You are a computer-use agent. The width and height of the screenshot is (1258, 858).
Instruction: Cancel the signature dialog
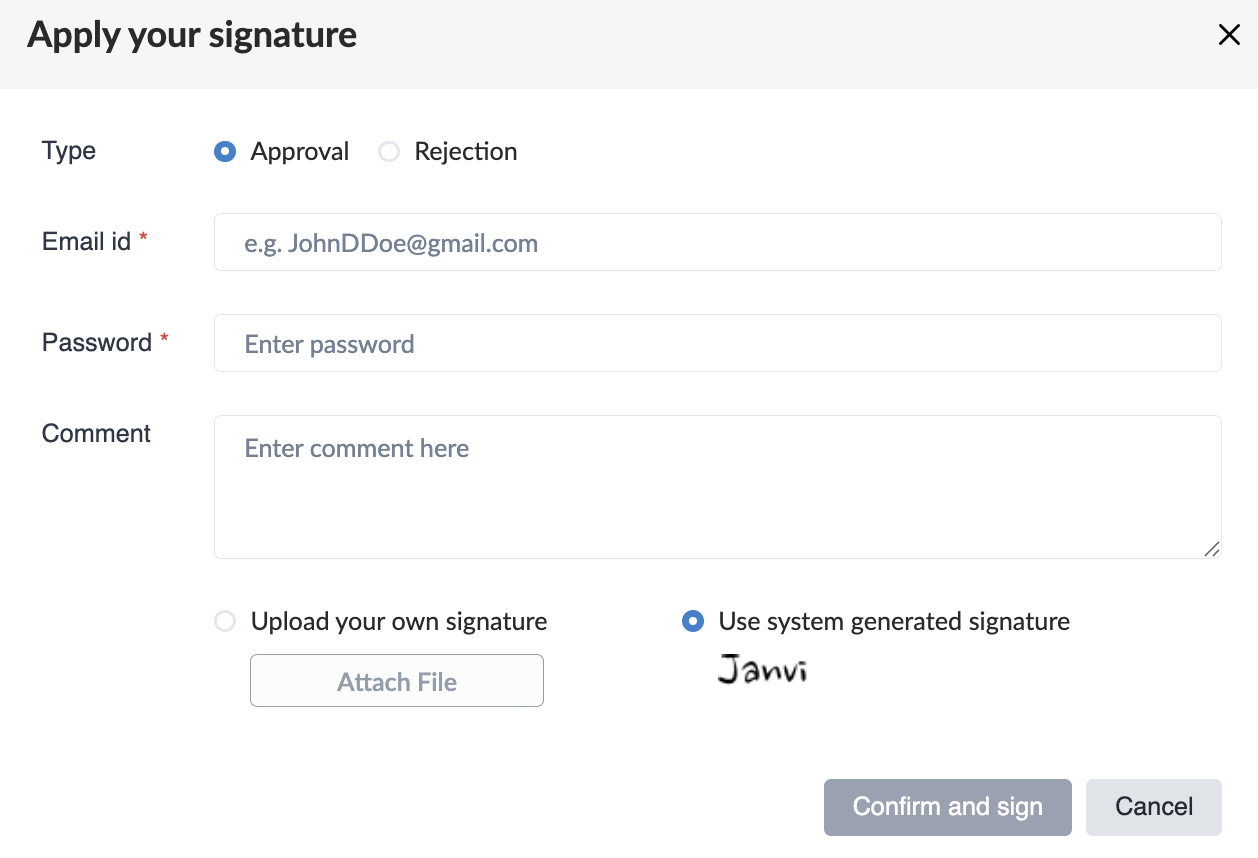point(1153,807)
